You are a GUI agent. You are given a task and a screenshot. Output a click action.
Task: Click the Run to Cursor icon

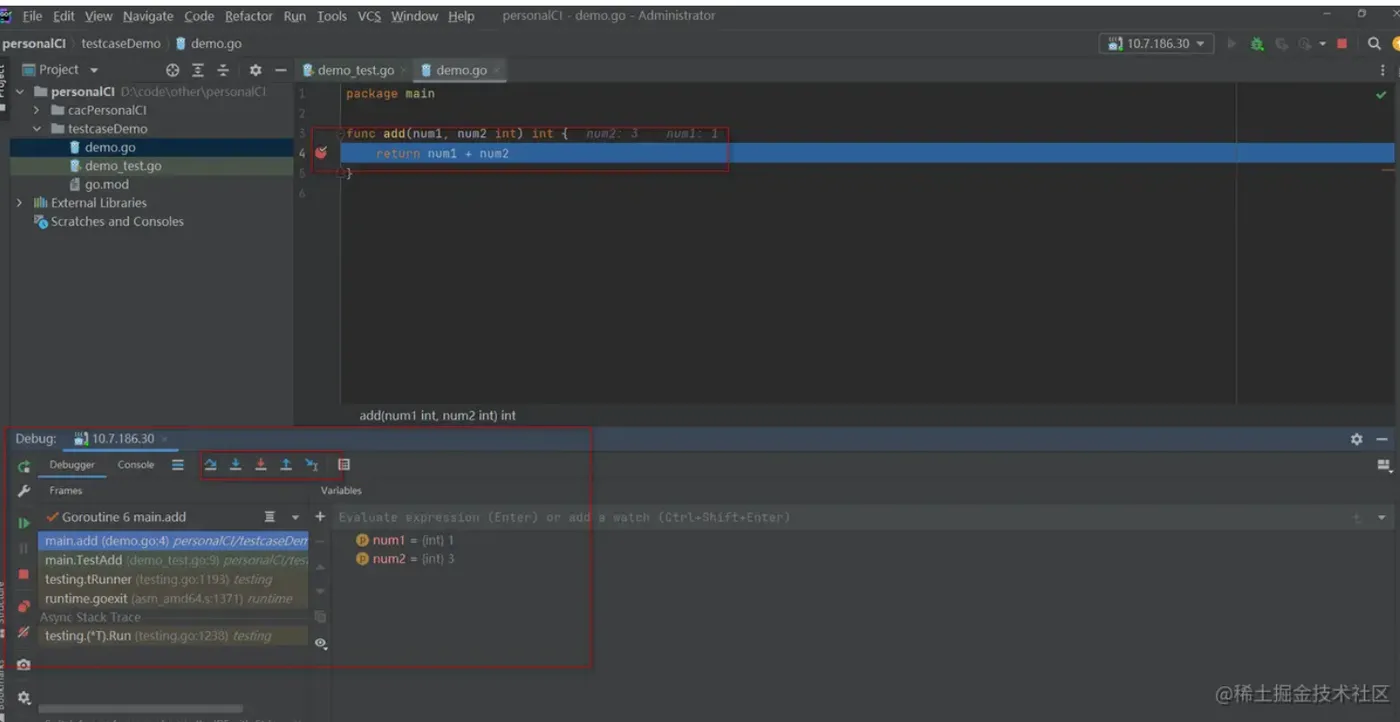[x=312, y=464]
